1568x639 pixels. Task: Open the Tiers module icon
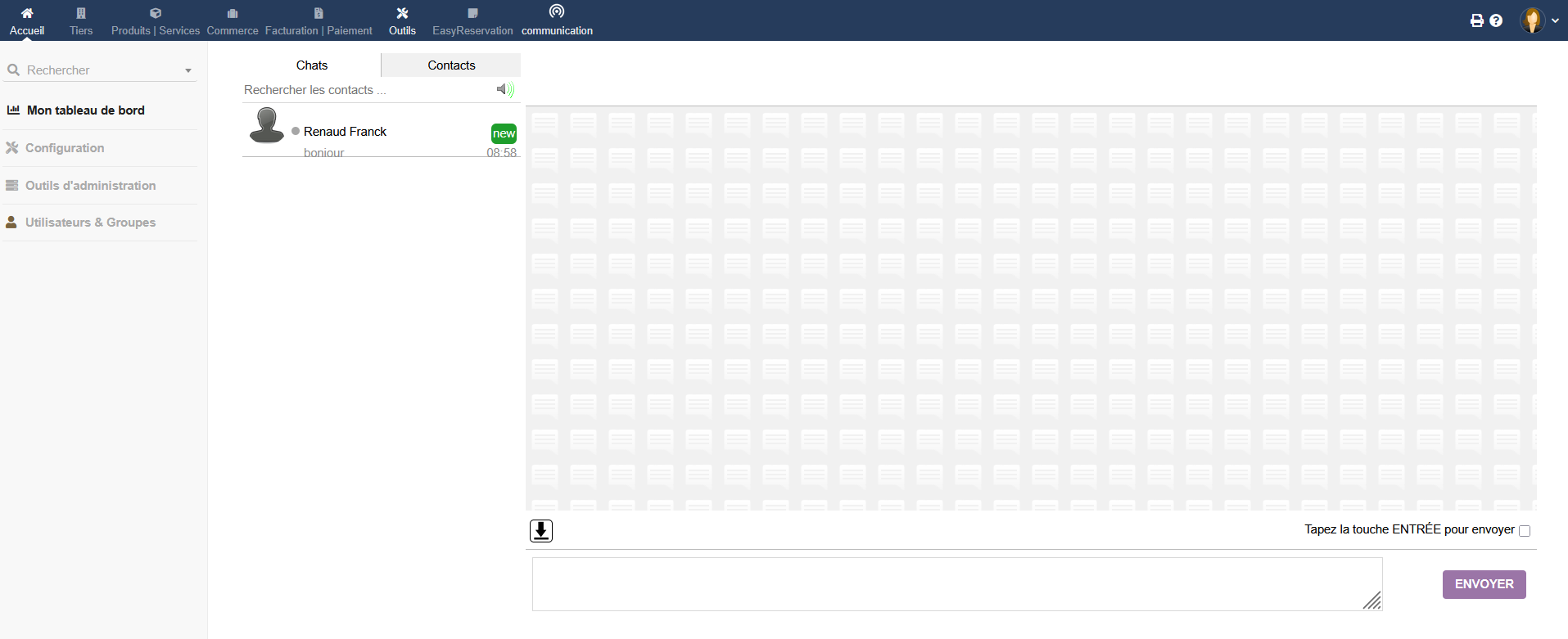point(81,13)
